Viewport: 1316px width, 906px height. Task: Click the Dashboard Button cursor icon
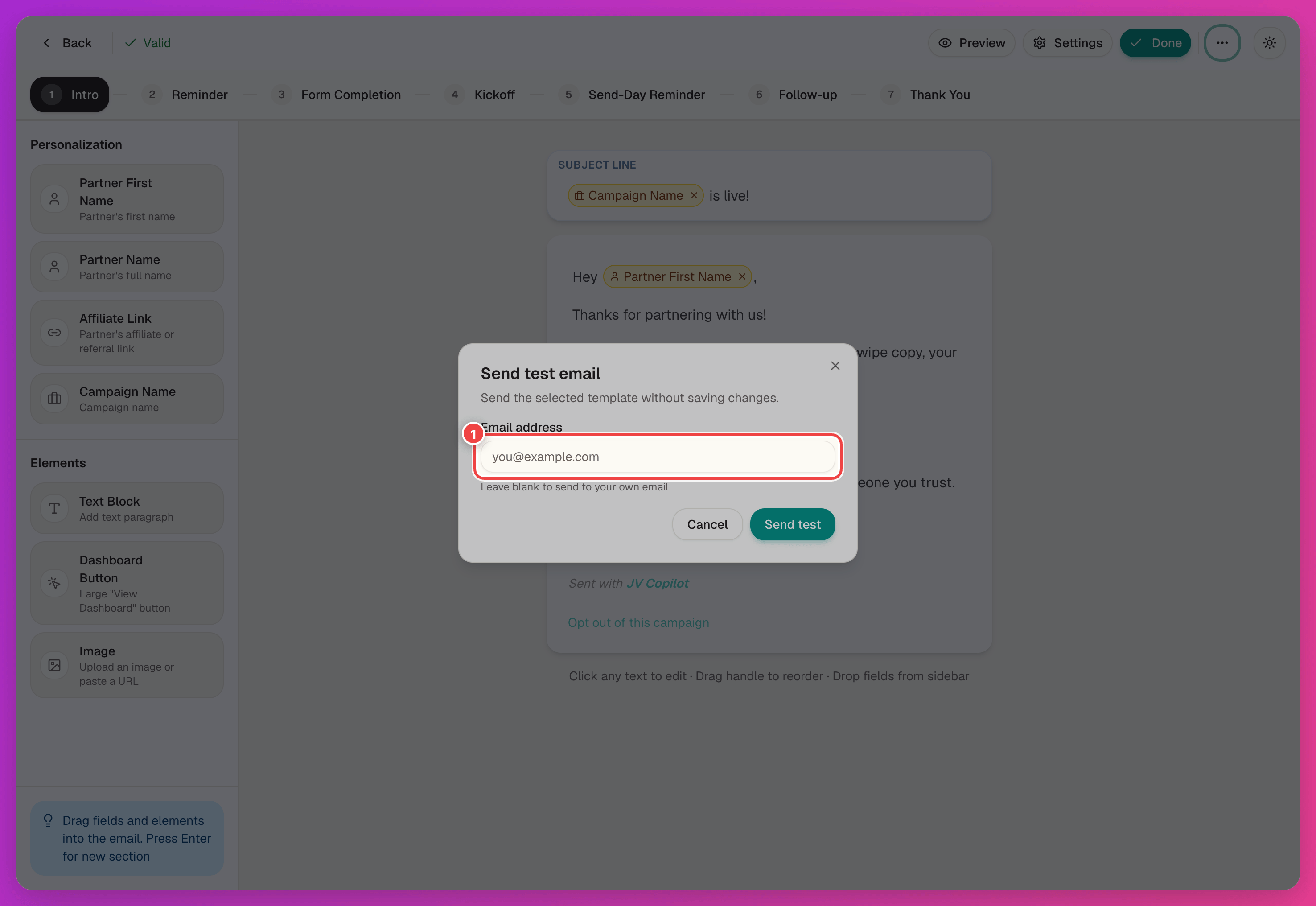click(54, 583)
